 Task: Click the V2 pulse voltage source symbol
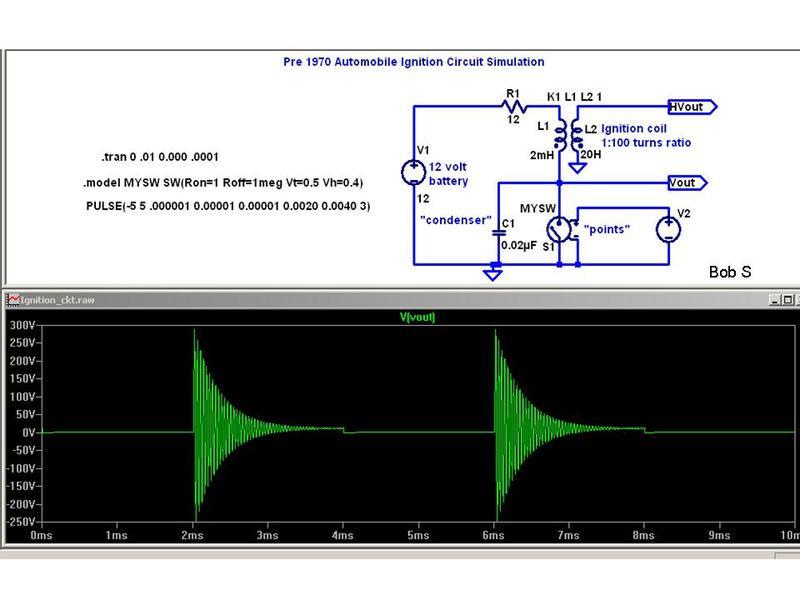(x=668, y=230)
